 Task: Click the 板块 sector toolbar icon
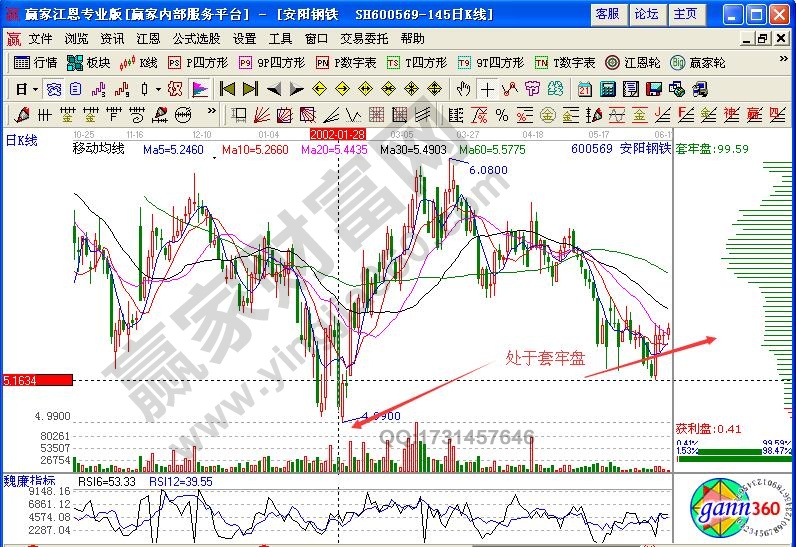(89, 62)
